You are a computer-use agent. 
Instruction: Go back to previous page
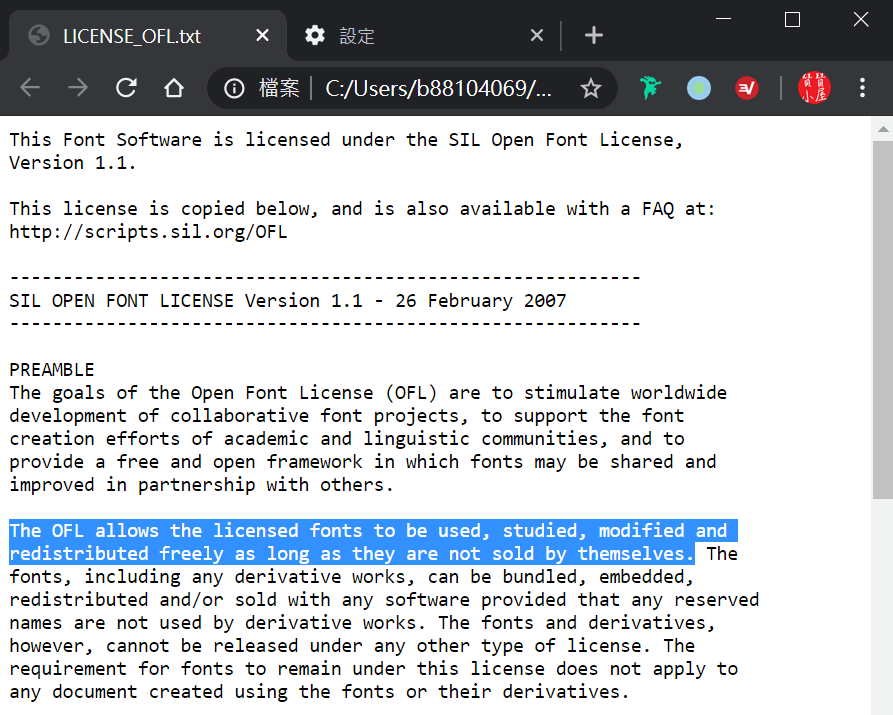pos(30,88)
